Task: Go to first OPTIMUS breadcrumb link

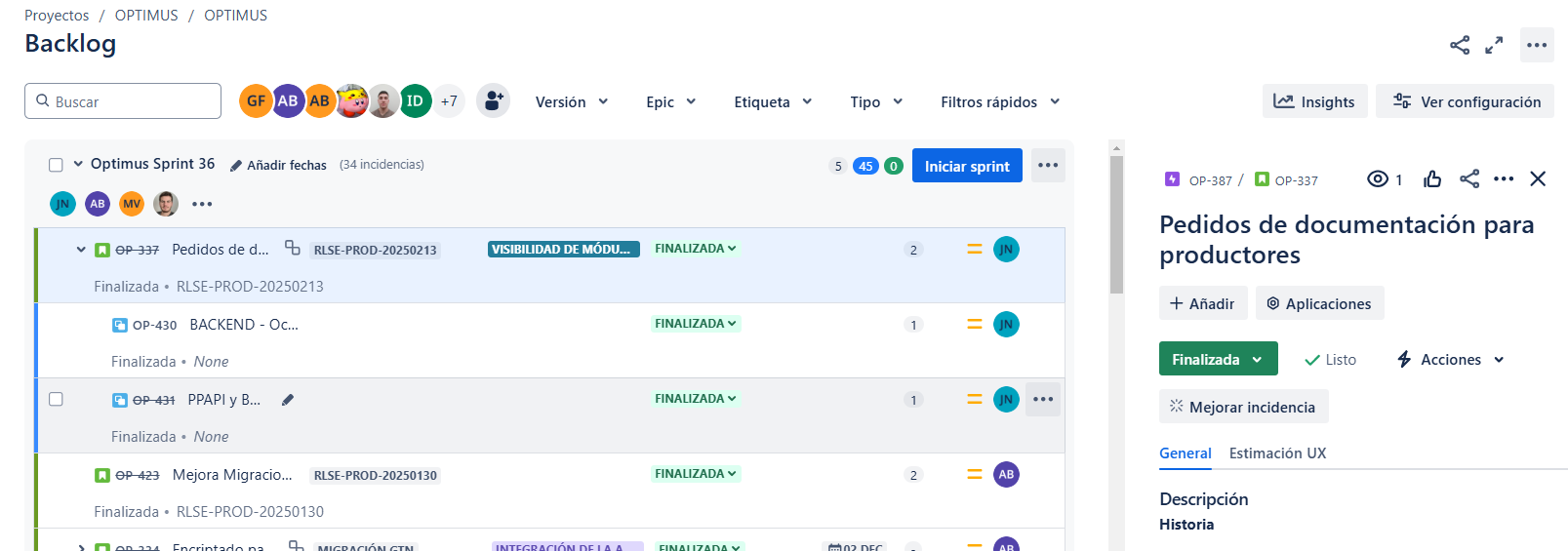Action: [146, 16]
